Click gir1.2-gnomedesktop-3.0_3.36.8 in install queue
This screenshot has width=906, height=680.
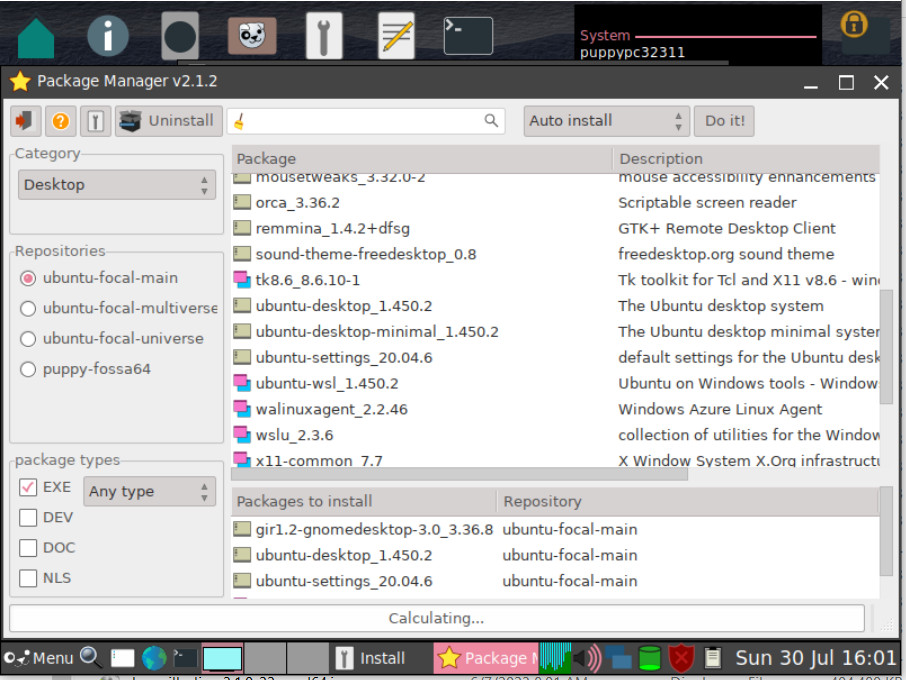tap(555, 530)
